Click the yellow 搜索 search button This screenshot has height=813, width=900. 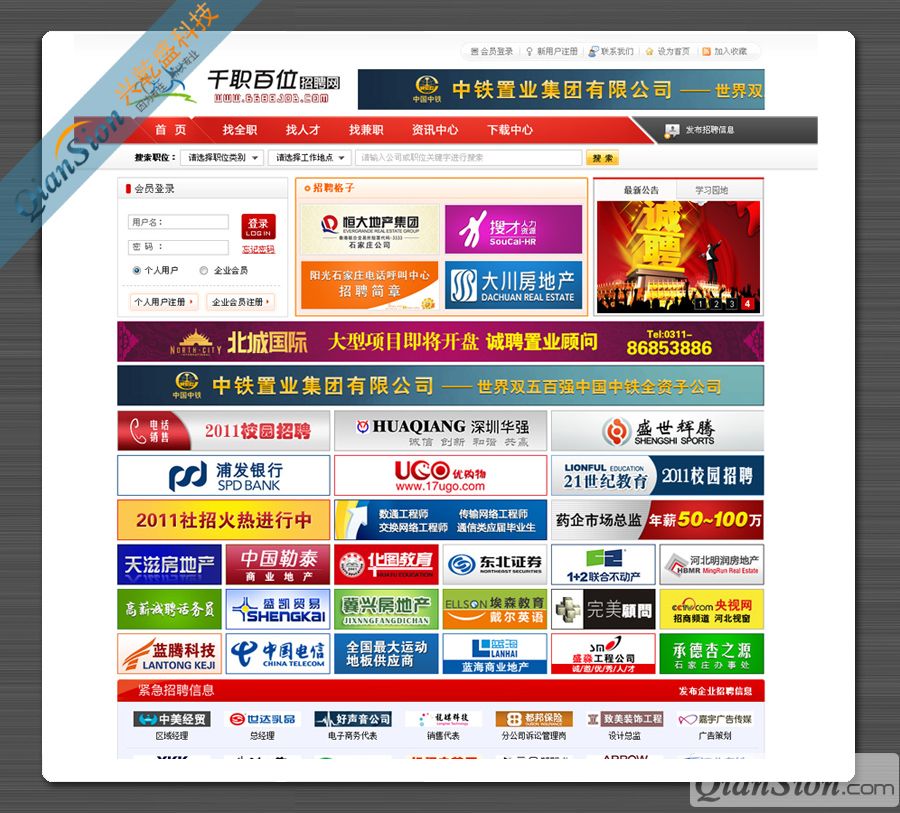tap(602, 158)
